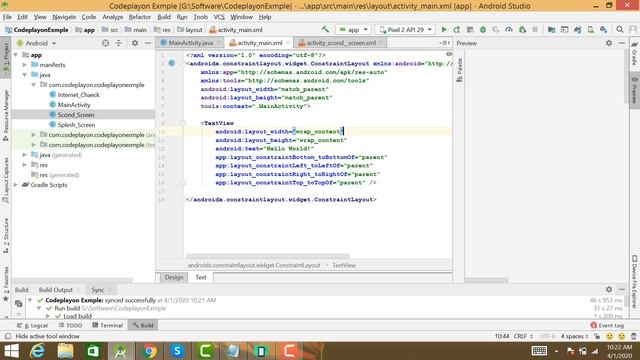
Task: Open the Build menu
Action: tap(164, 17)
